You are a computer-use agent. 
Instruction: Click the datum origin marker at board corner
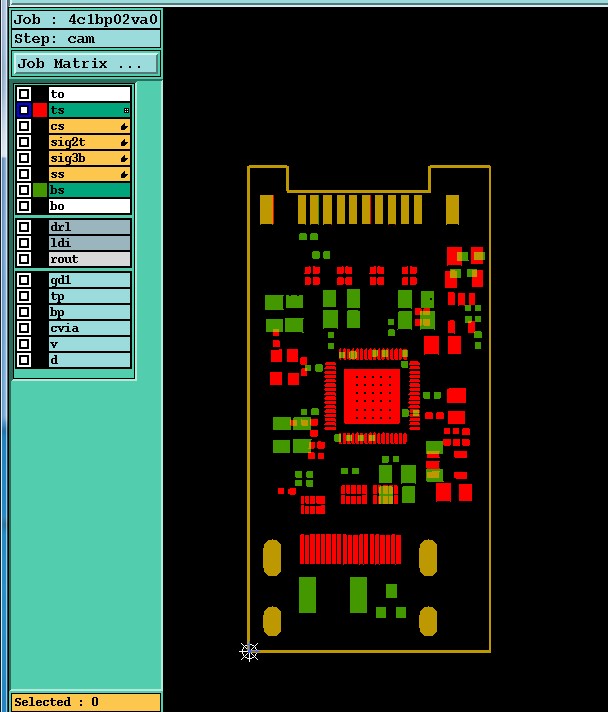(249, 652)
